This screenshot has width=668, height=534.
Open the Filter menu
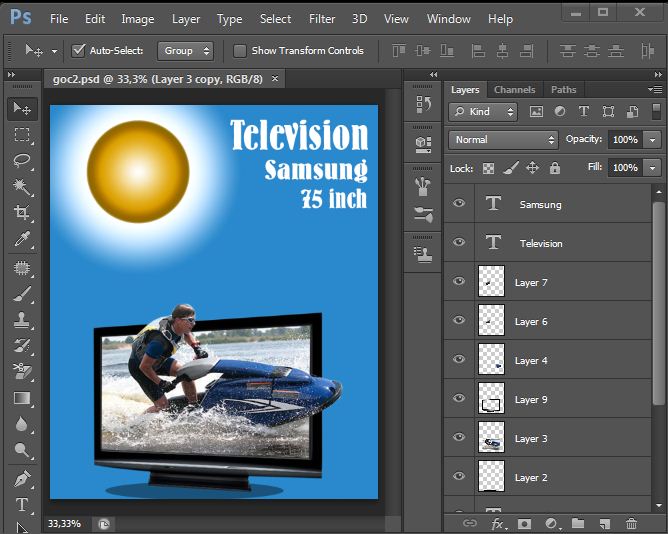point(322,18)
